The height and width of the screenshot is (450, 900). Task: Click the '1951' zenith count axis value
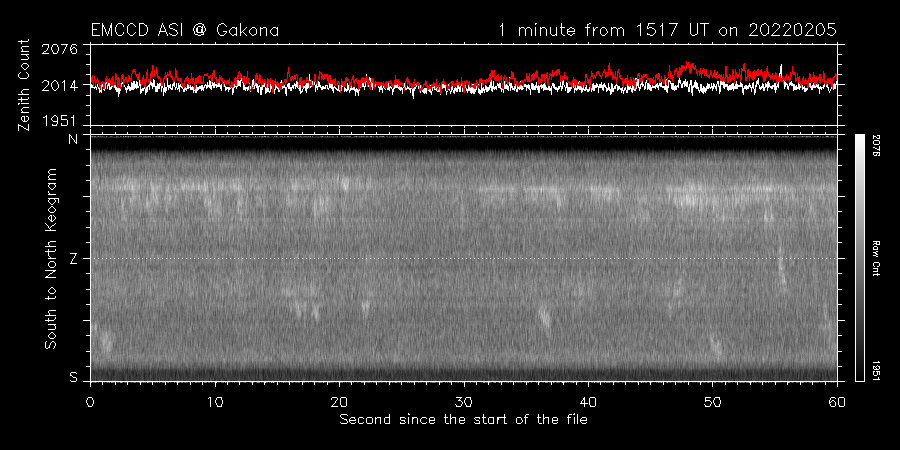(x=60, y=121)
